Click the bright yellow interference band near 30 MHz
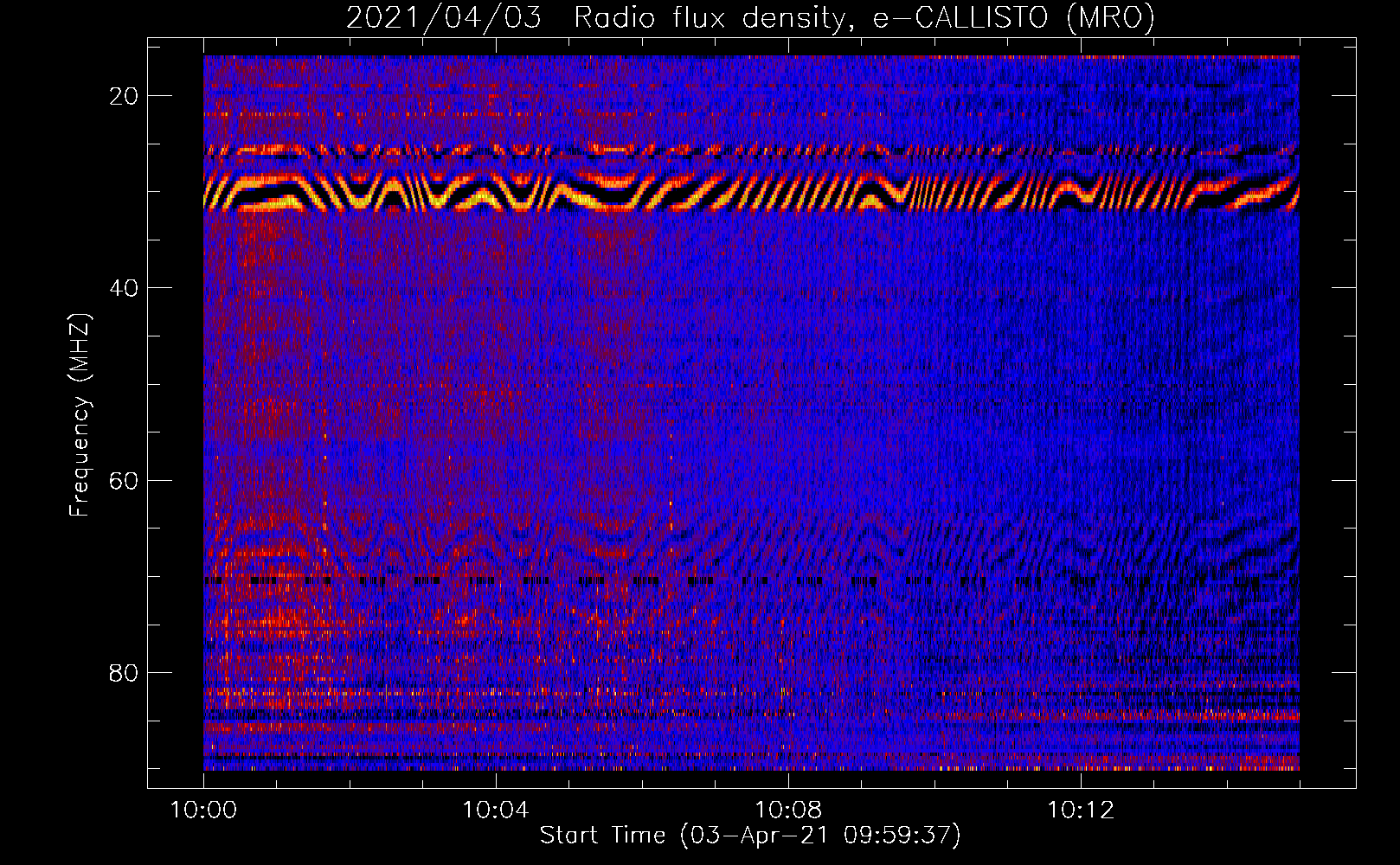The image size is (1400, 865). click(x=751, y=193)
